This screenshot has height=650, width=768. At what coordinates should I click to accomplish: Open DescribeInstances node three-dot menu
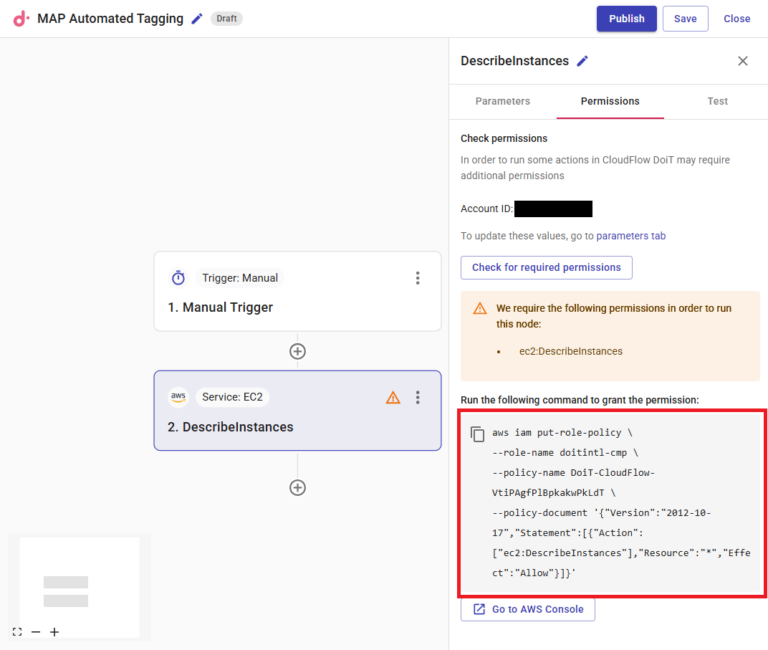pyautogui.click(x=418, y=397)
